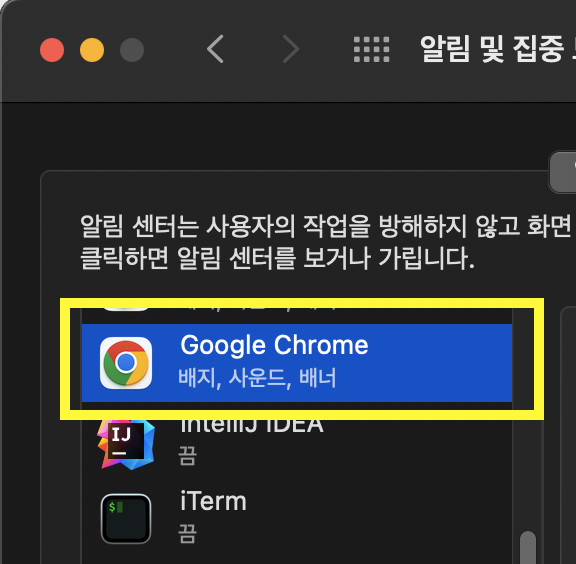Click the app list scrollbar thumb
Viewport: 576px width, 564px height.
[528, 547]
